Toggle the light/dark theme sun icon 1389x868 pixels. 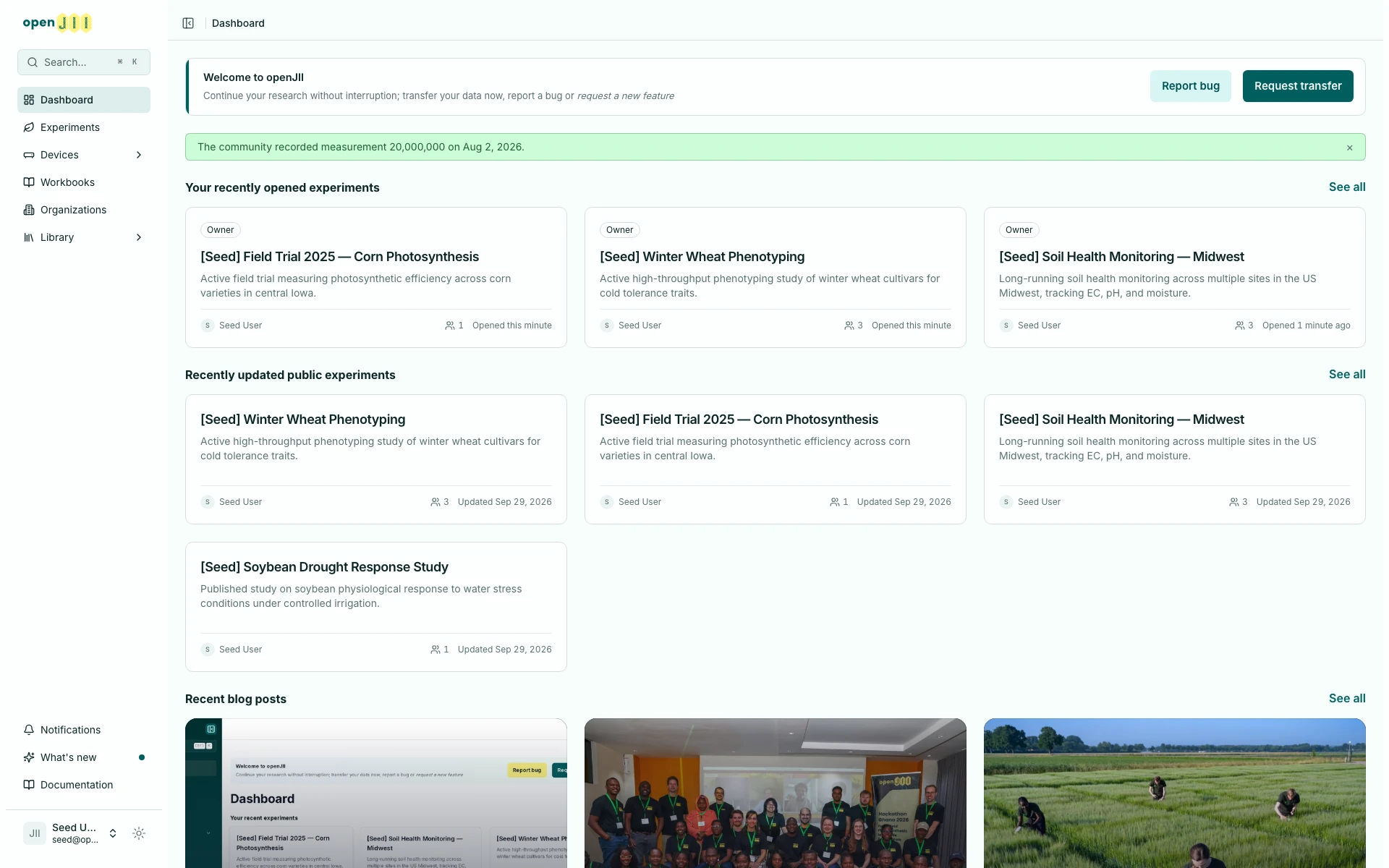[x=139, y=833]
